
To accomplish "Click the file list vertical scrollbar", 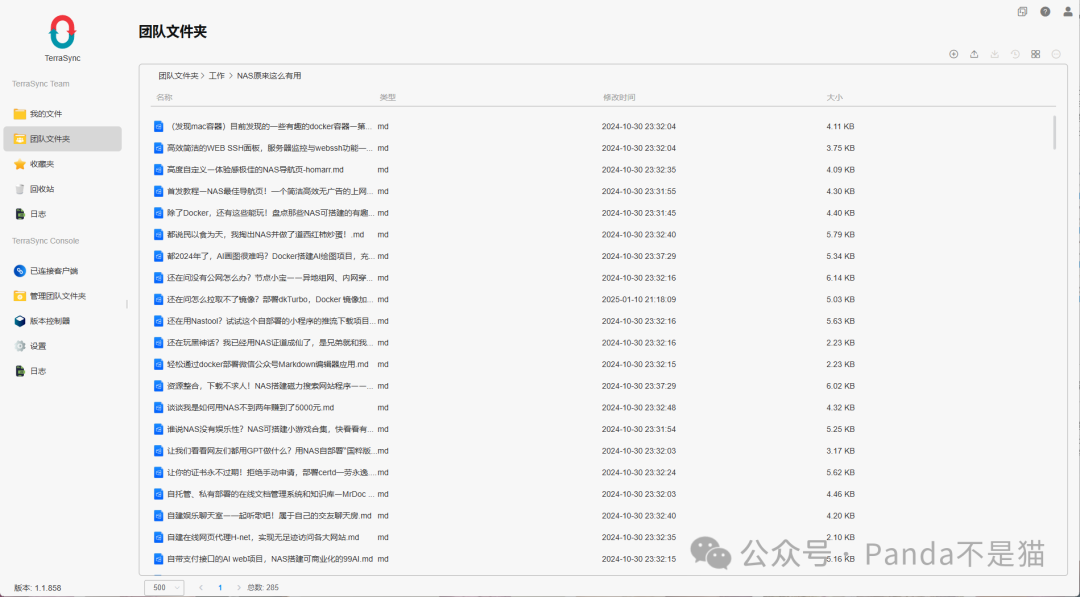I will pyautogui.click(x=1054, y=132).
